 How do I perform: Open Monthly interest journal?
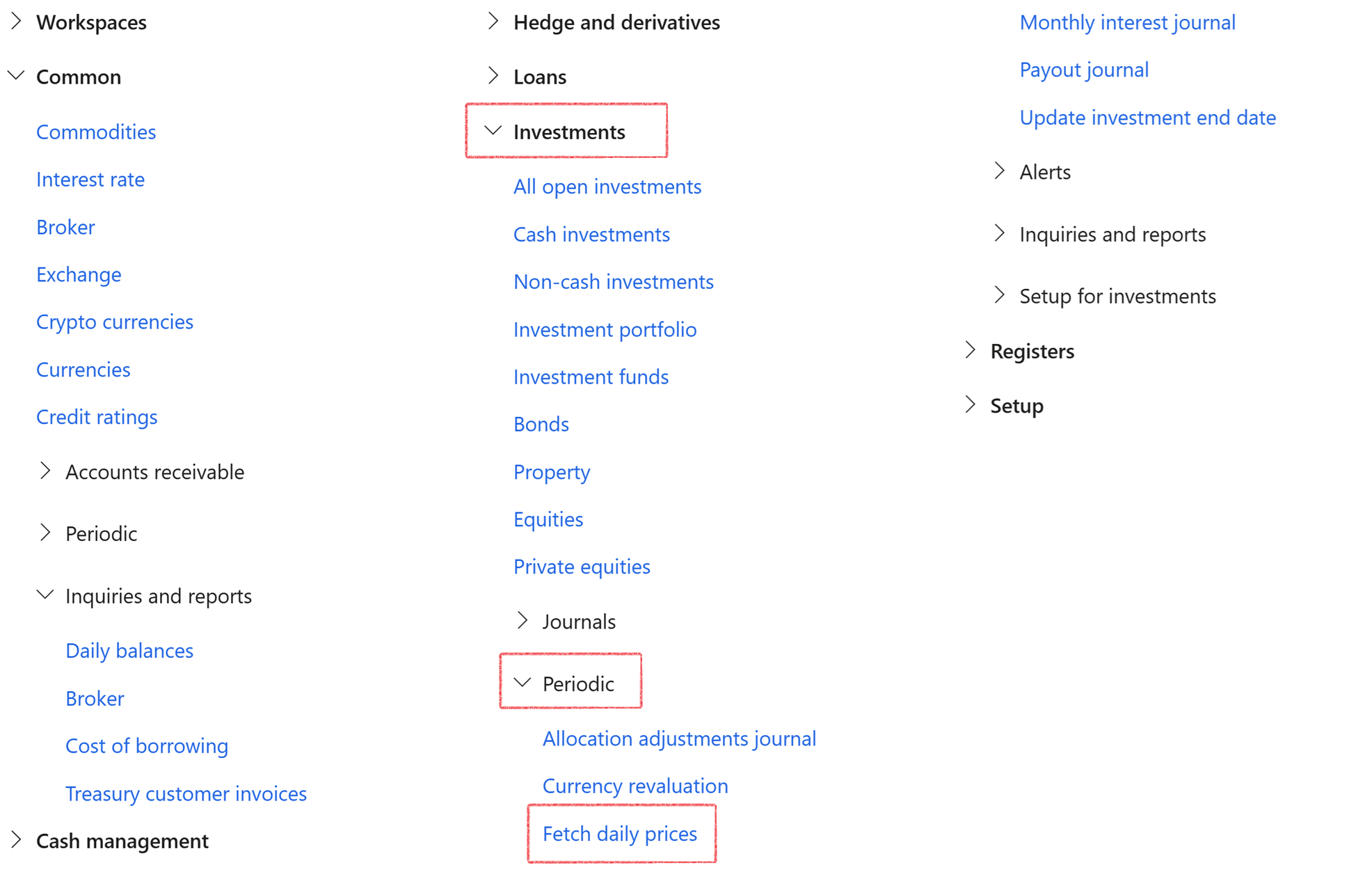(1127, 22)
